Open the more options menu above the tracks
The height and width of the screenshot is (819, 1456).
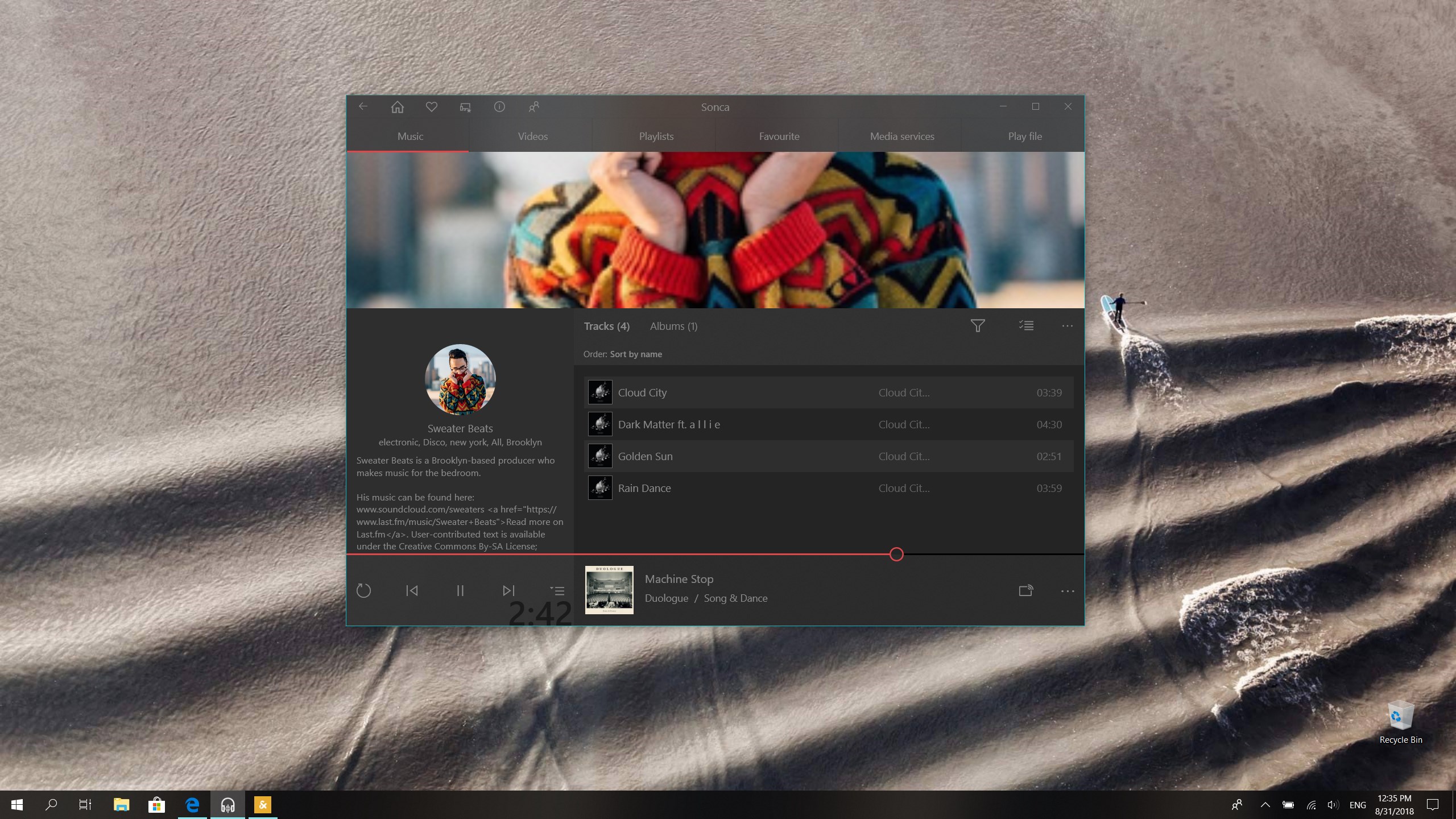tap(1066, 325)
